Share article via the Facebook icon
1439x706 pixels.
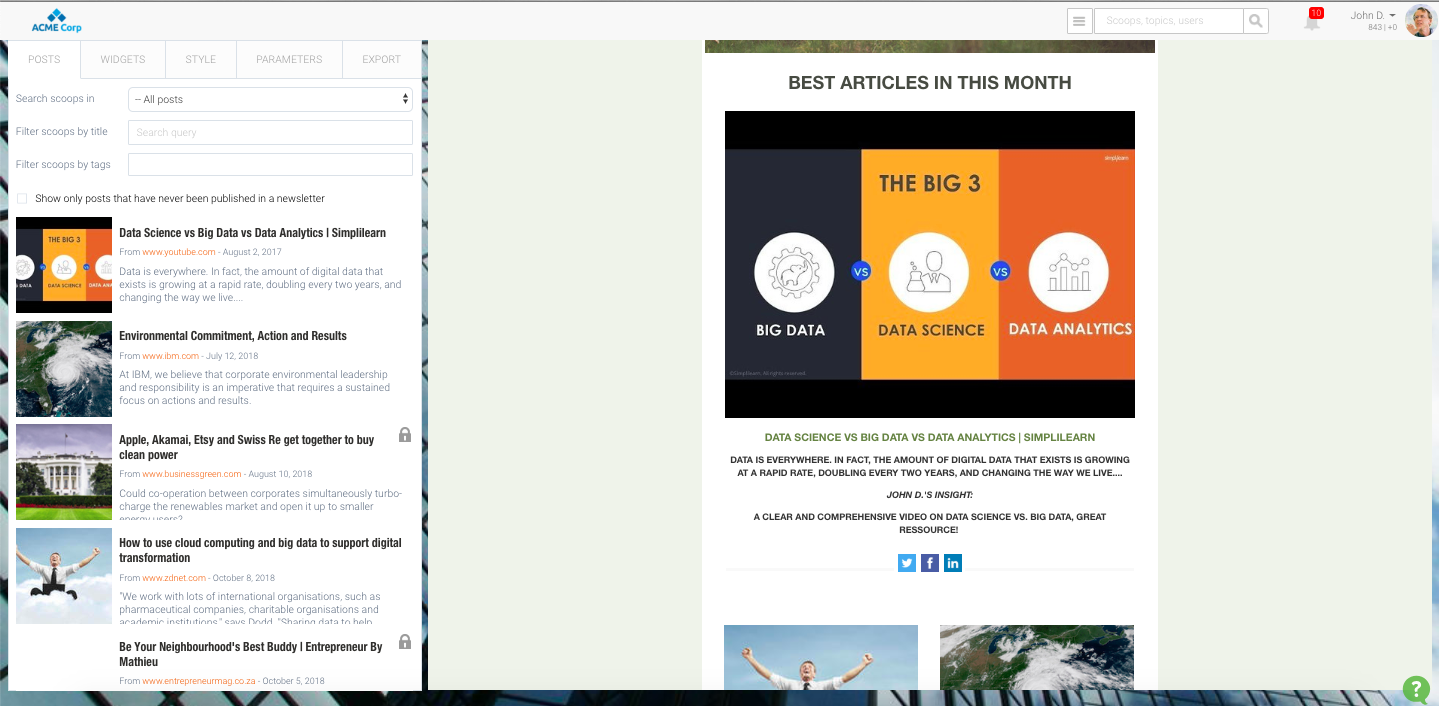coord(930,563)
